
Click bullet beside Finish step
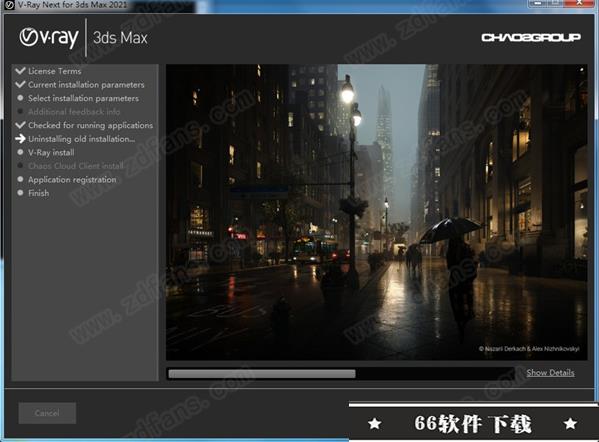coord(20,193)
